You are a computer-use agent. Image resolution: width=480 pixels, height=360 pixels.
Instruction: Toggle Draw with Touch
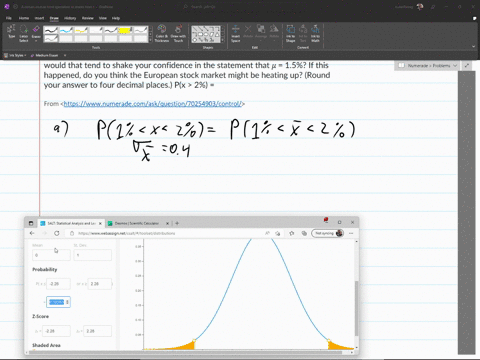coord(178,33)
